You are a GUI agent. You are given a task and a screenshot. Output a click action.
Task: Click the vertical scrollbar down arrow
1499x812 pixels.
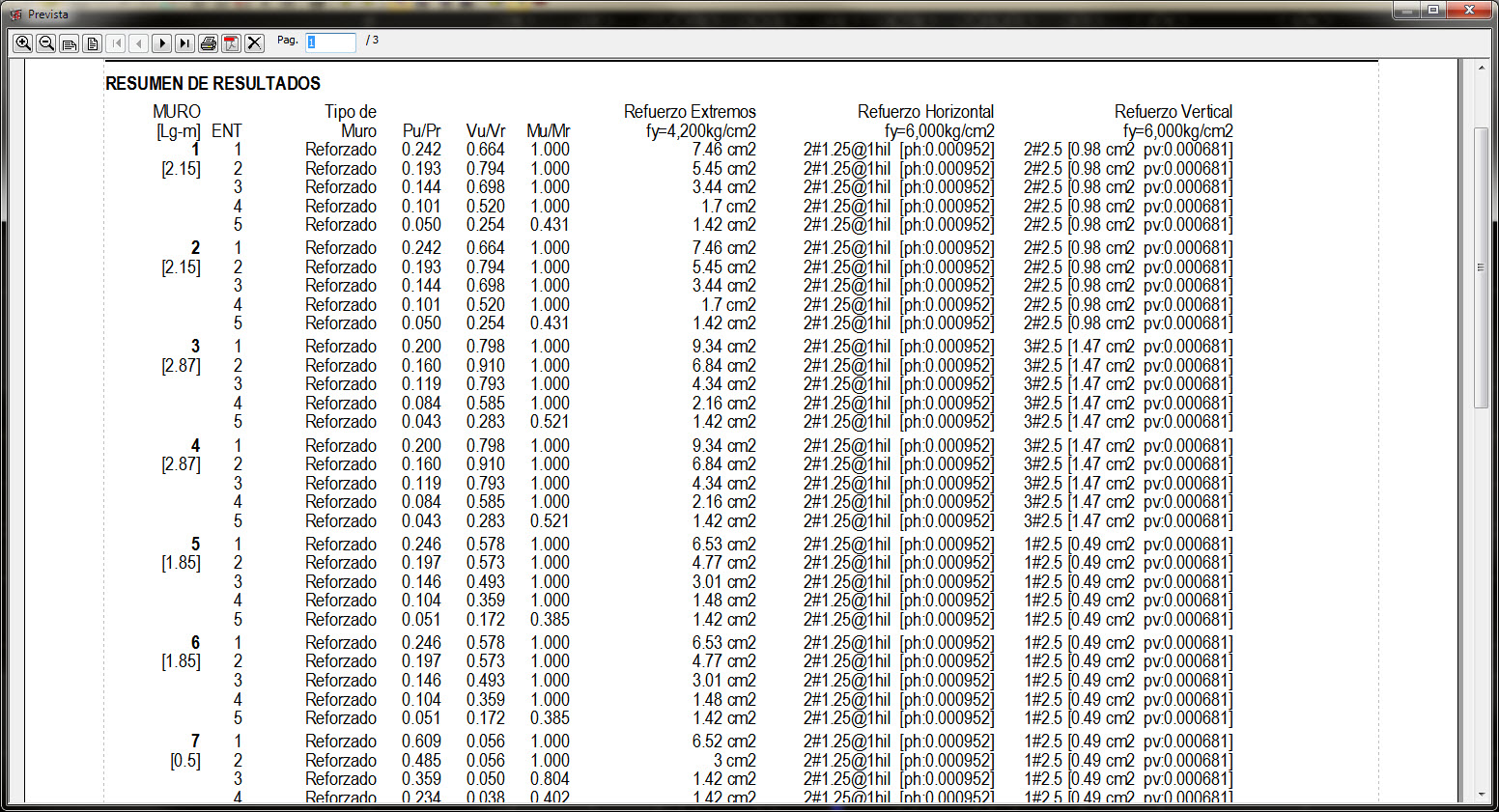click(1482, 795)
